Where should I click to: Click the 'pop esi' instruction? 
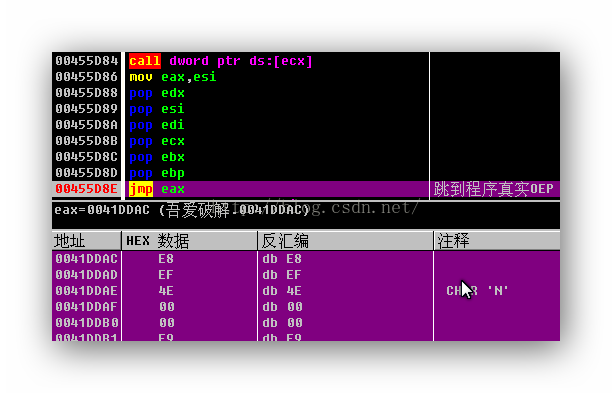click(x=157, y=109)
